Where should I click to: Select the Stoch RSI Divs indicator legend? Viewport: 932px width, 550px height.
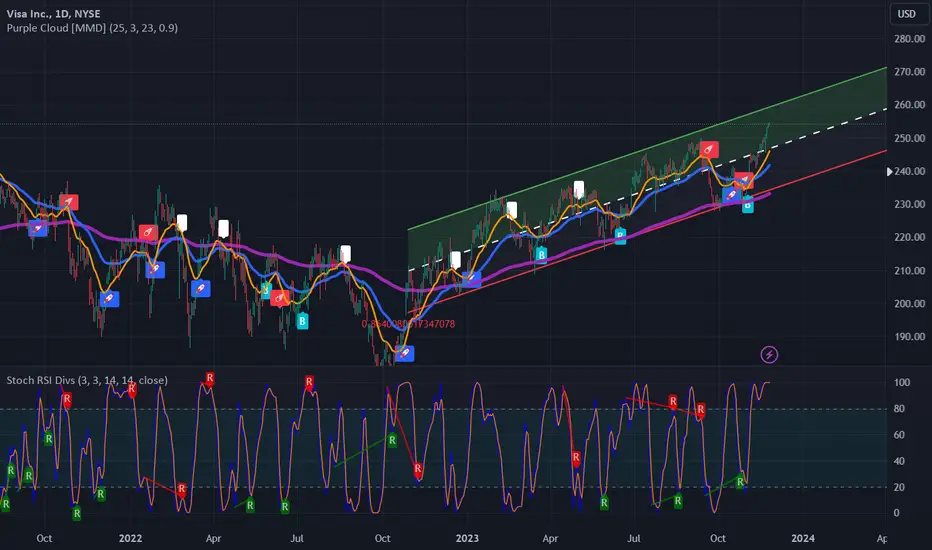point(87,380)
